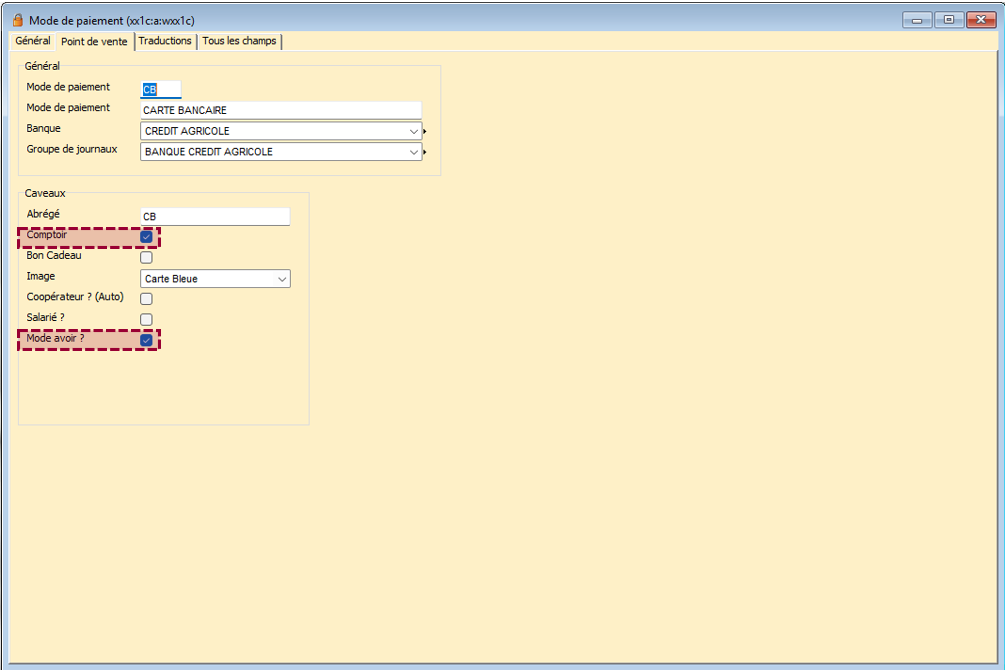Image resolution: width=1005 pixels, height=670 pixels.
Task: Click the small arrow beside Groupe de journaux
Action: point(425,153)
